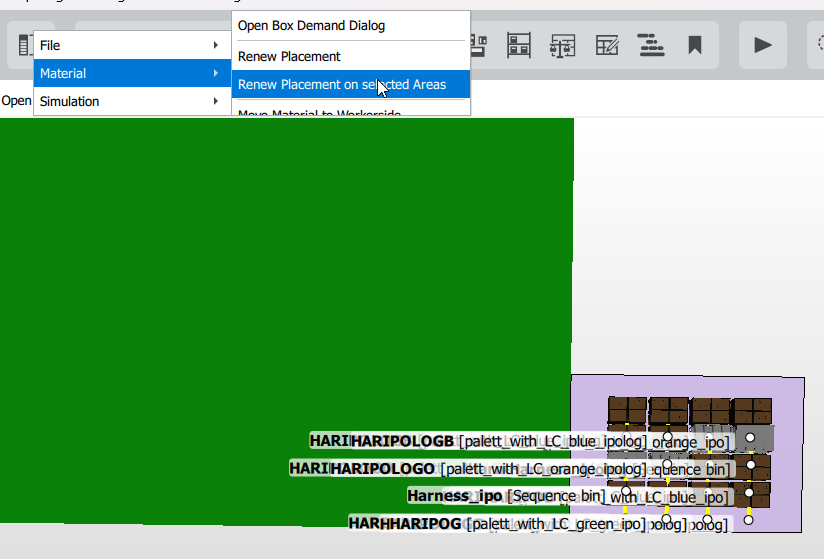This screenshot has height=559, width=824.
Task: Click the stacked bars Gantt icon
Action: tap(651, 45)
